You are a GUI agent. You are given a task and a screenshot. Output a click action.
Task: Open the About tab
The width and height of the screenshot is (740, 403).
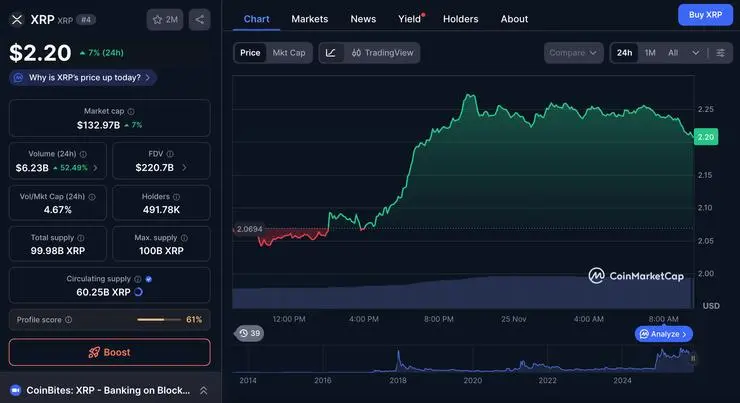(x=514, y=19)
